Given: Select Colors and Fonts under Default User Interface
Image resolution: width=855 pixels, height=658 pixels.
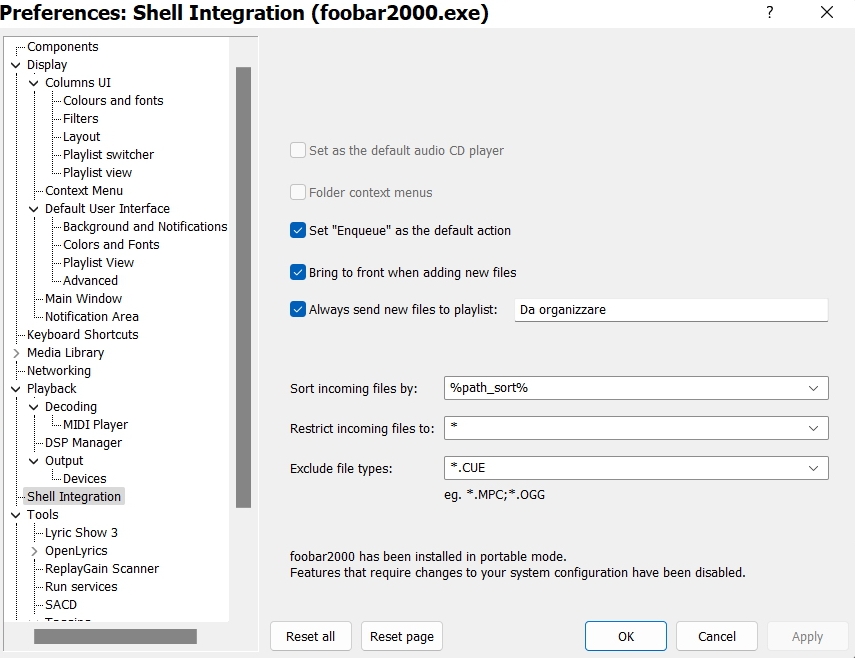Looking at the screenshot, I should [x=111, y=245].
